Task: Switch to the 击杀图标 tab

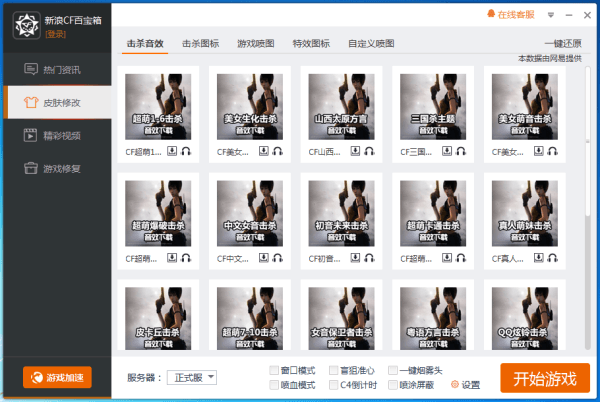Action: pyautogui.click(x=200, y=44)
